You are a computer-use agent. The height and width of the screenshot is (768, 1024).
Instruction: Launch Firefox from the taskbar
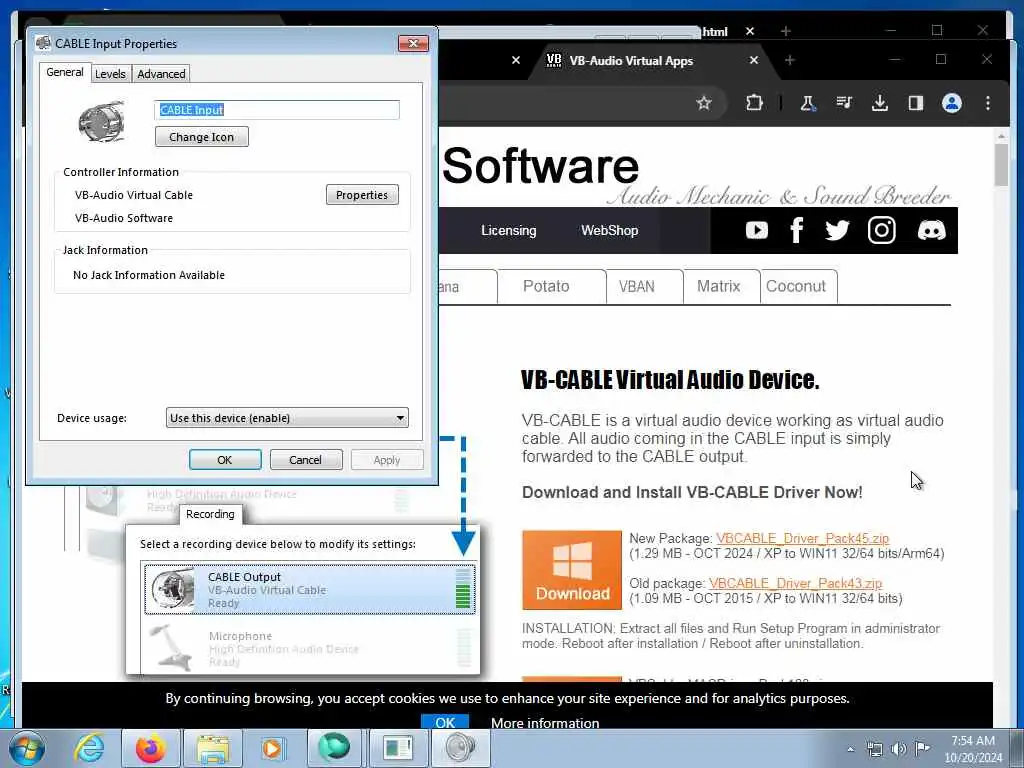pos(150,748)
